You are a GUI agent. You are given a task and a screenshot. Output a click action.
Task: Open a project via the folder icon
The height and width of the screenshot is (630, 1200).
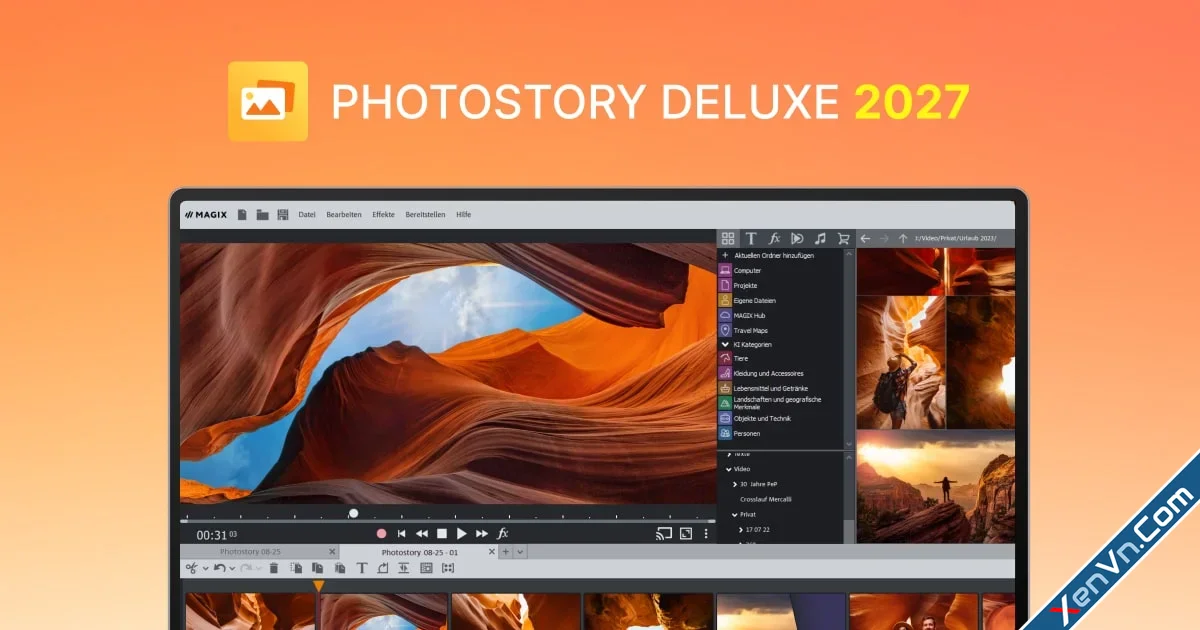(x=262, y=214)
